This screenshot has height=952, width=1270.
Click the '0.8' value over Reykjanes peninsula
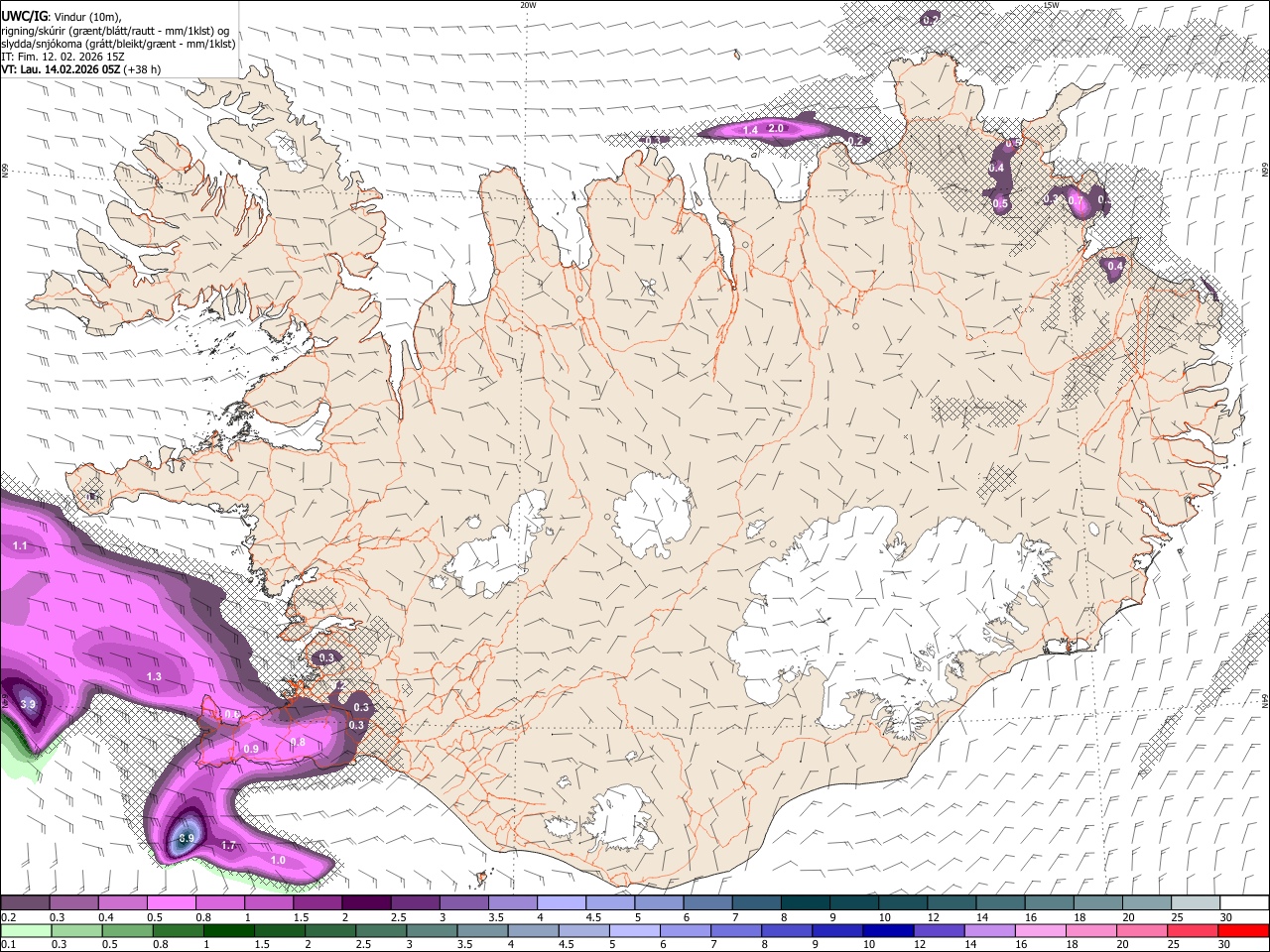[x=298, y=742]
